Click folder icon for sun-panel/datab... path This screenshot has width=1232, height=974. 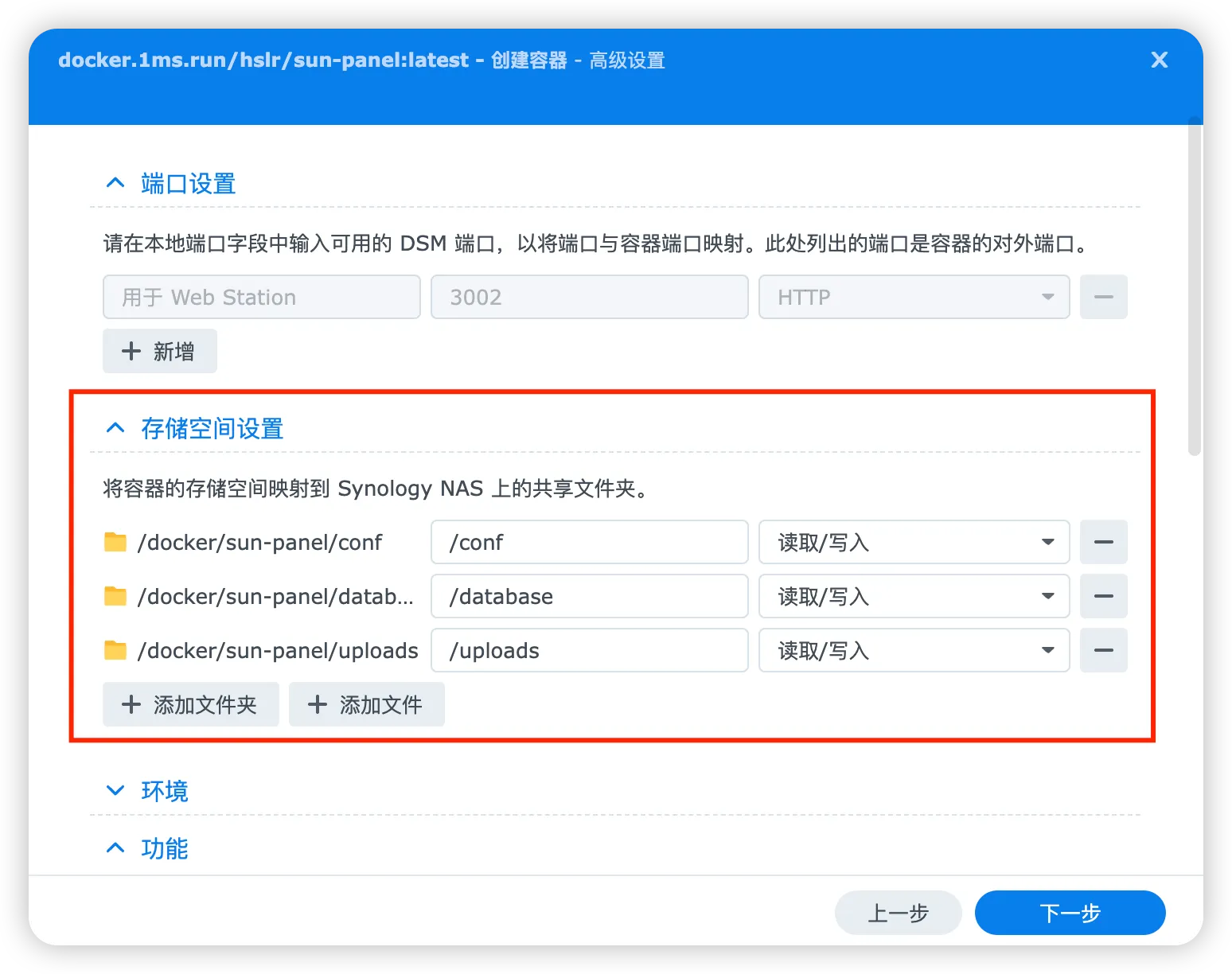pos(115,596)
